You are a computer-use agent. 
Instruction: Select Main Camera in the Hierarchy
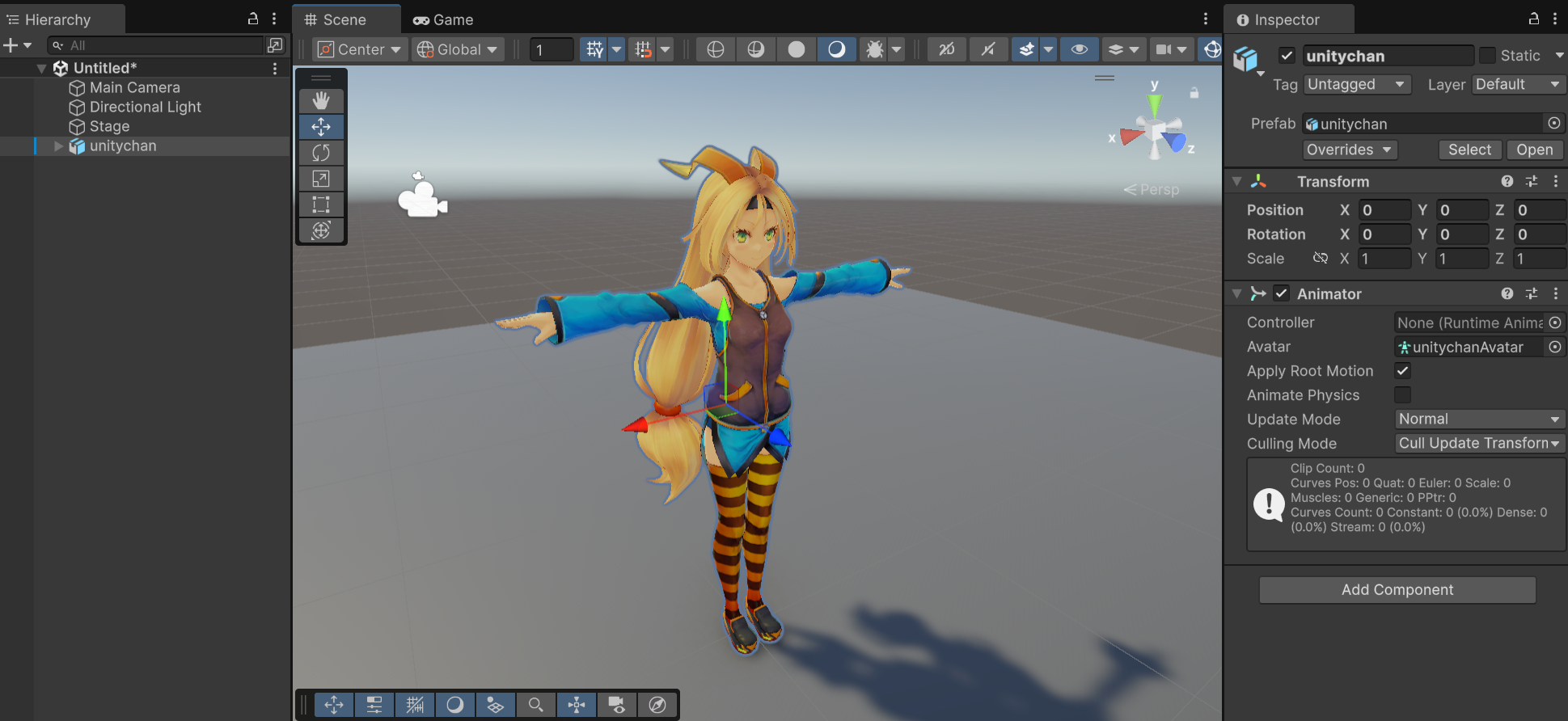point(134,87)
